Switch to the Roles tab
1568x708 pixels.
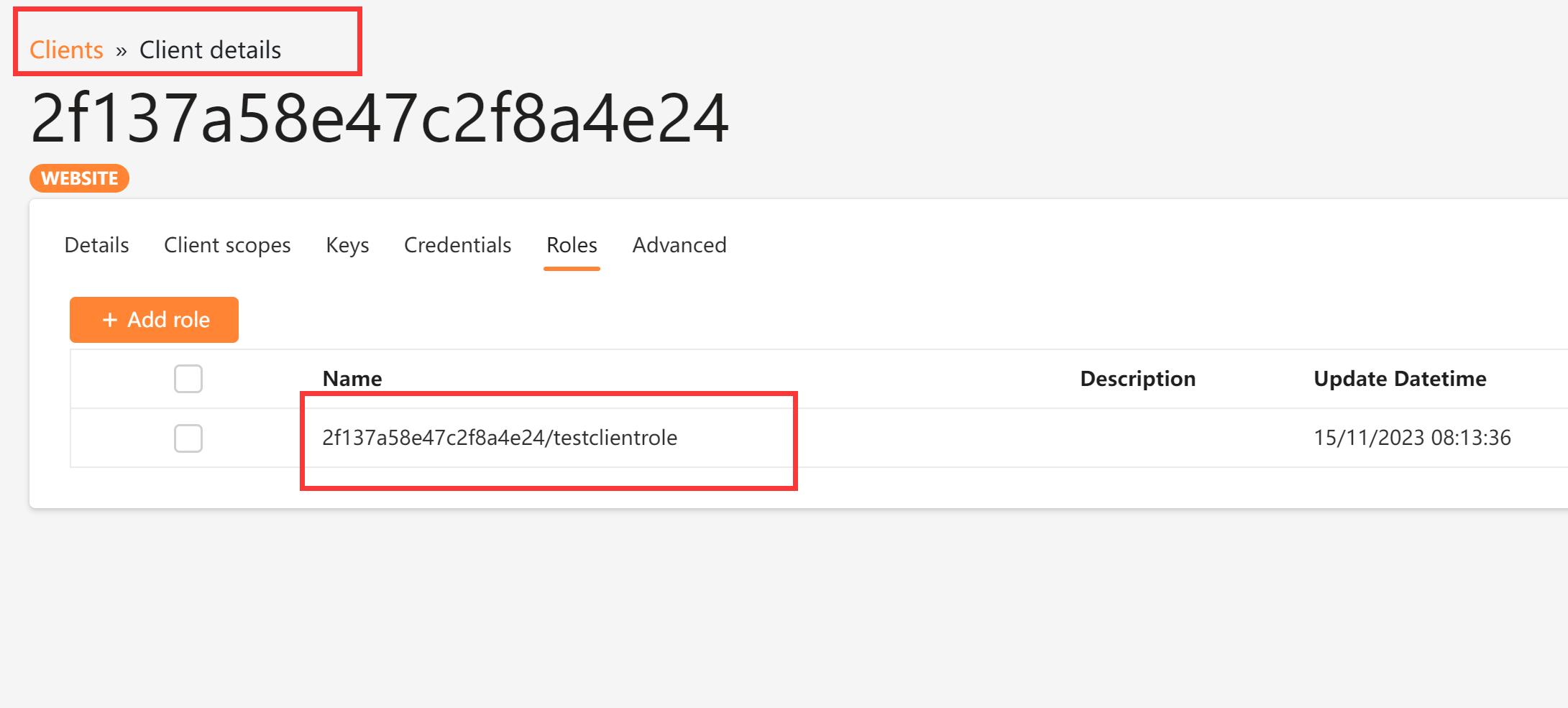coord(571,245)
